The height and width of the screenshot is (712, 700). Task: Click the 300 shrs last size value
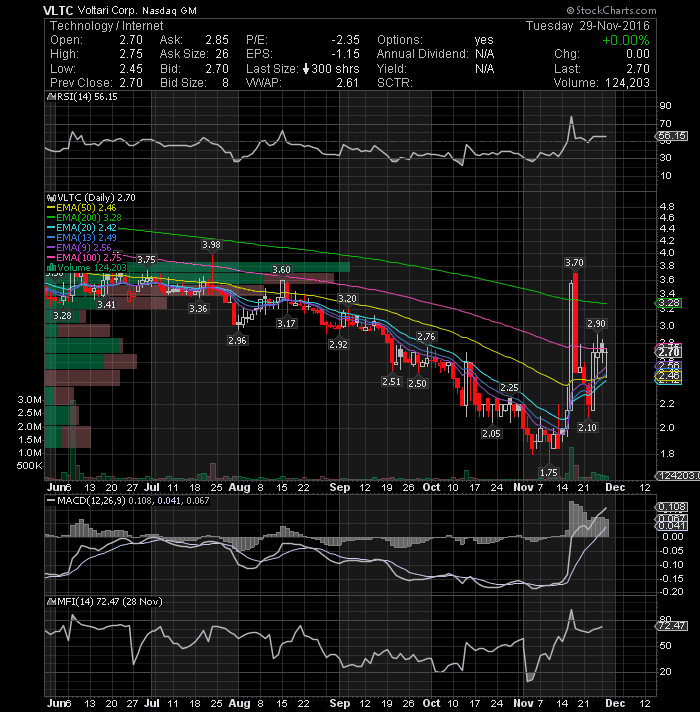(335, 69)
